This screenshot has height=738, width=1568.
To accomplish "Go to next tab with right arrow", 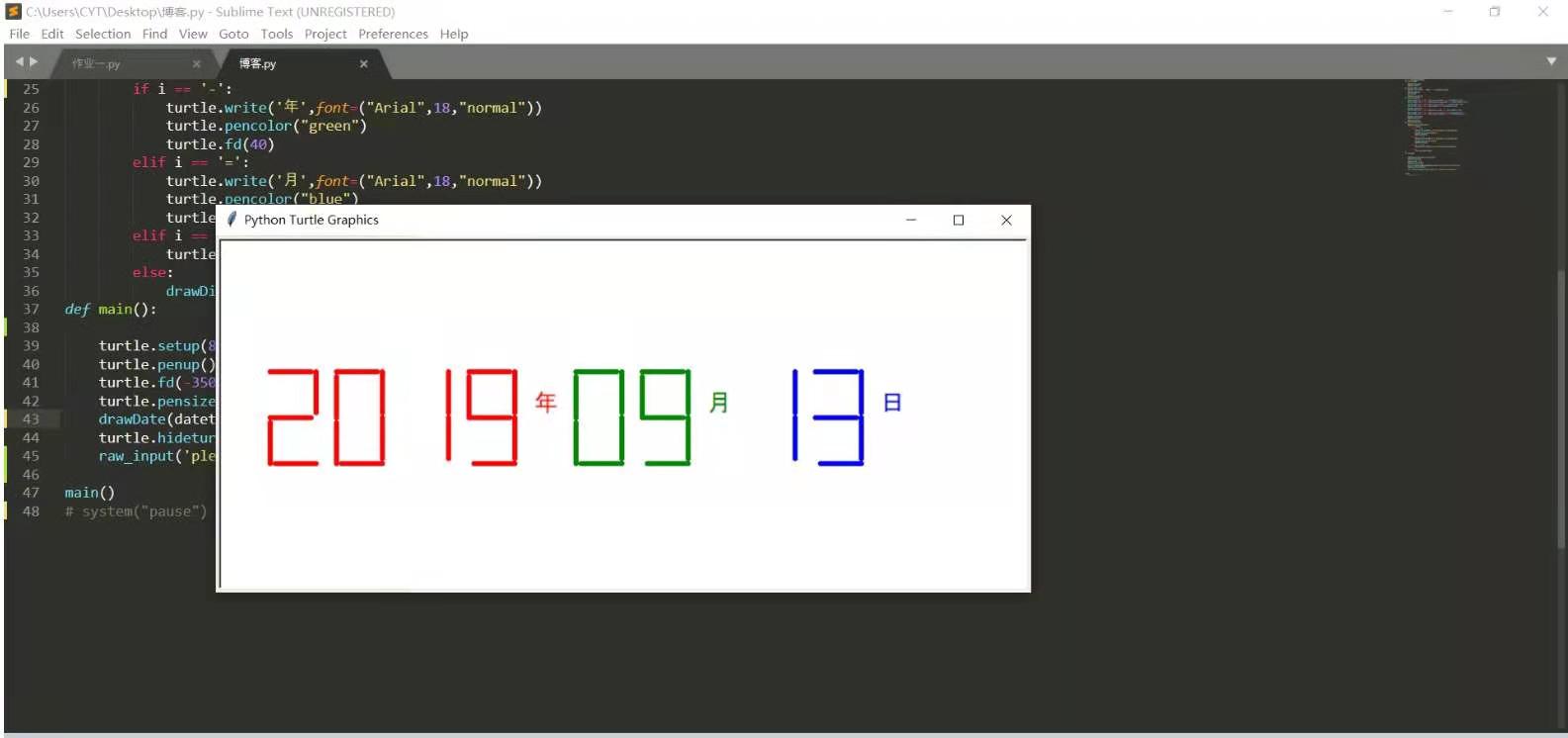I will click(x=34, y=61).
